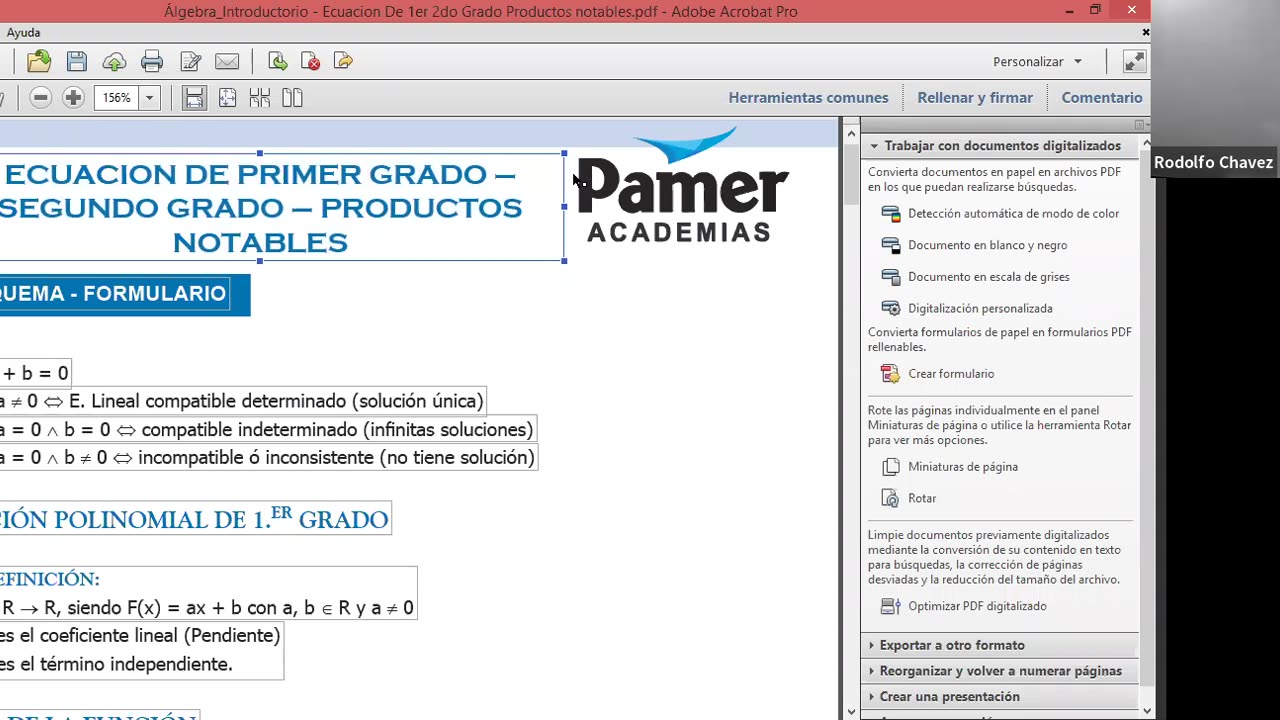
Task: Click the Rodolfo Chavez video label
Action: tap(1213, 163)
